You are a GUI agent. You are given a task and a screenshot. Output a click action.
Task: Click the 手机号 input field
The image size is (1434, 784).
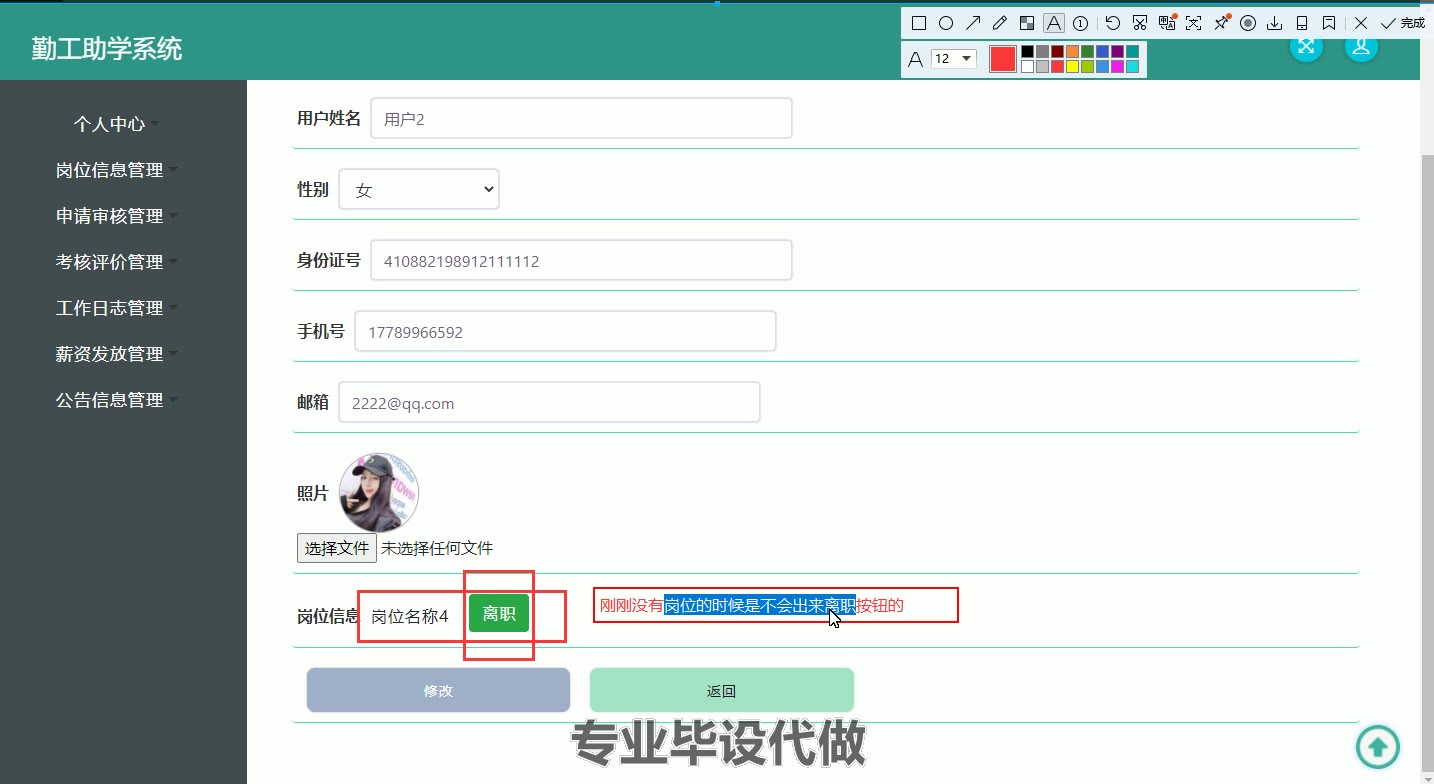(x=565, y=331)
